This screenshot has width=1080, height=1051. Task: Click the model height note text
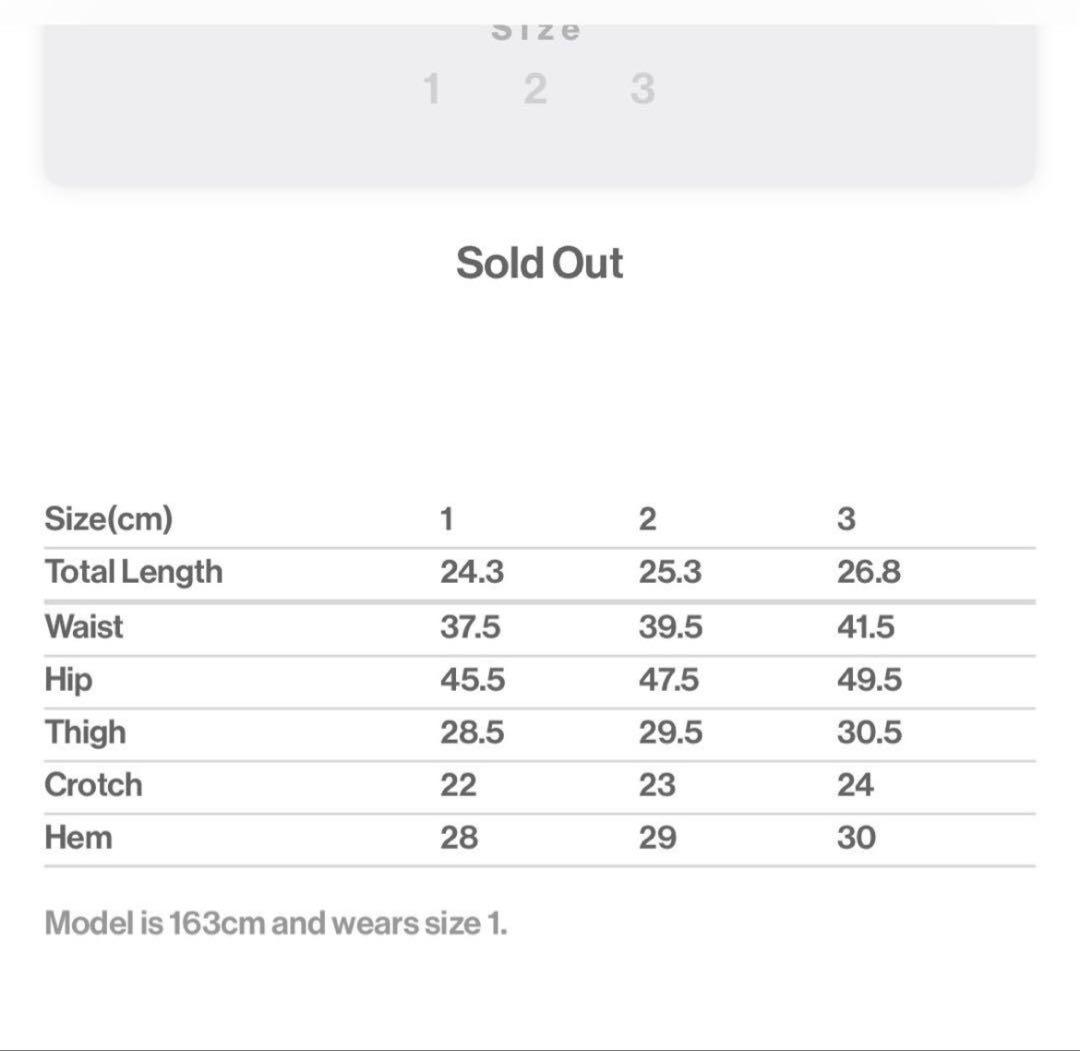coord(276,922)
